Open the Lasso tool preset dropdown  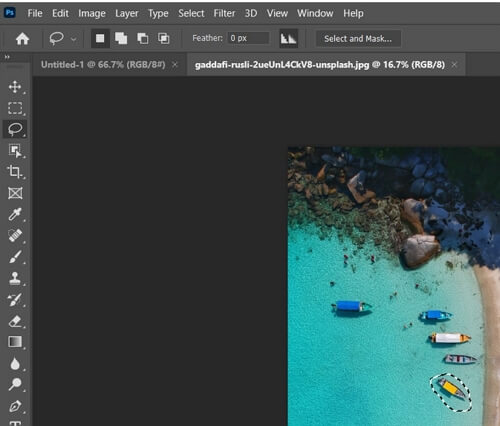tap(73, 39)
